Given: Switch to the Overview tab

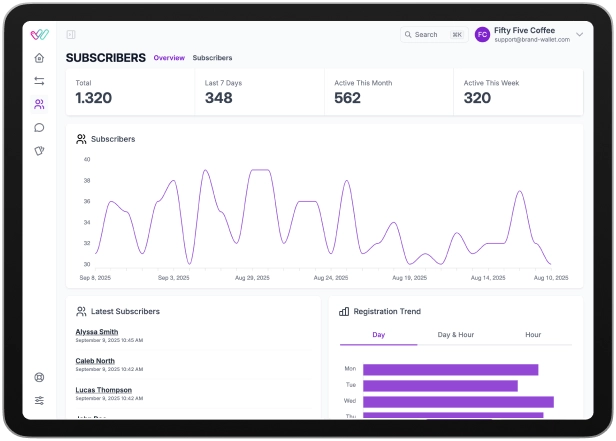Looking at the screenshot, I should pos(169,58).
